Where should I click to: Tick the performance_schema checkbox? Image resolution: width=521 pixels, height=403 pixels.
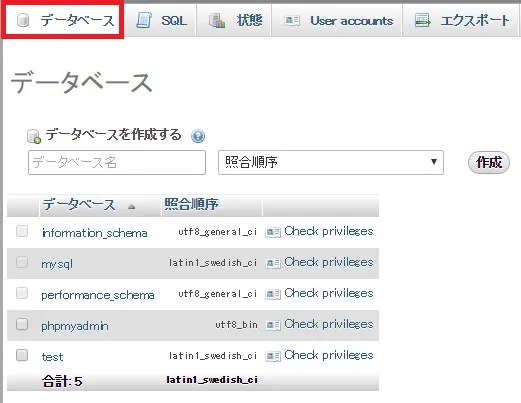tap(22, 293)
